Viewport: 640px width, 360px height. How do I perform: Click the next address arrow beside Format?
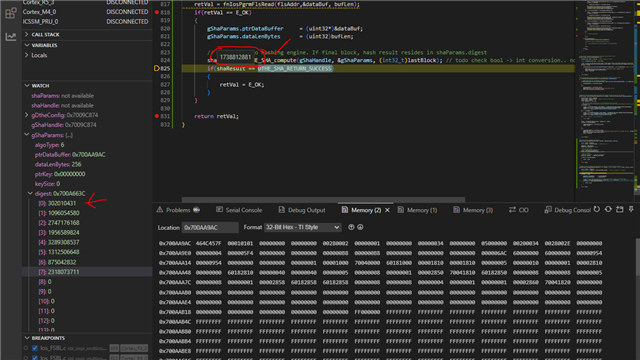360,227
